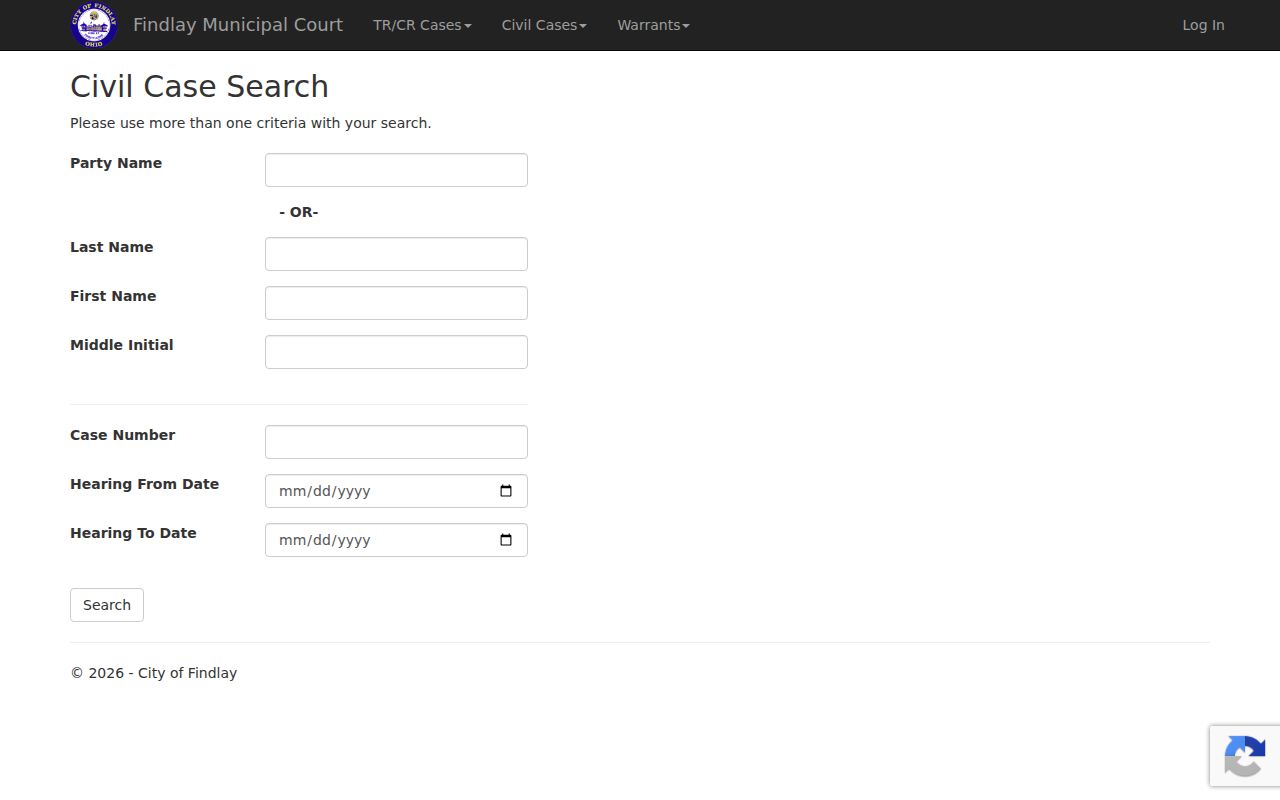Screen dimensions: 1280x800
Task: Click the Party Name label
Action: coord(116,163)
